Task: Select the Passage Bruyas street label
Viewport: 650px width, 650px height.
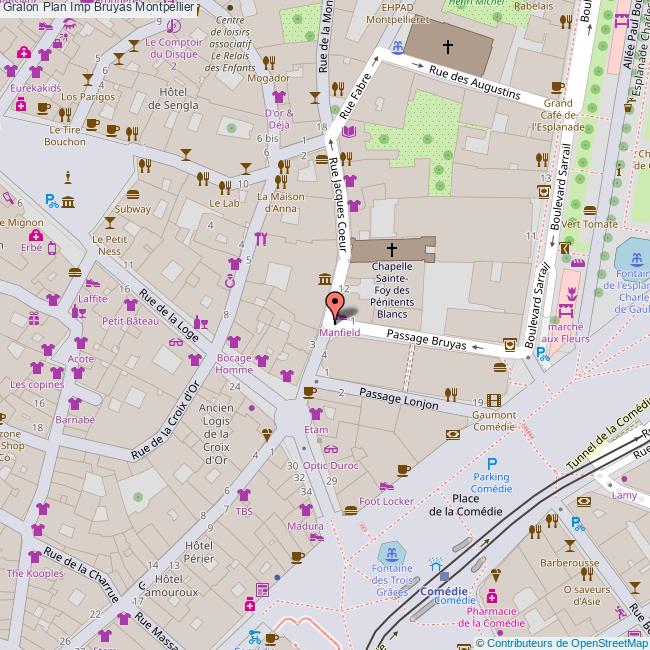Action: (x=427, y=340)
